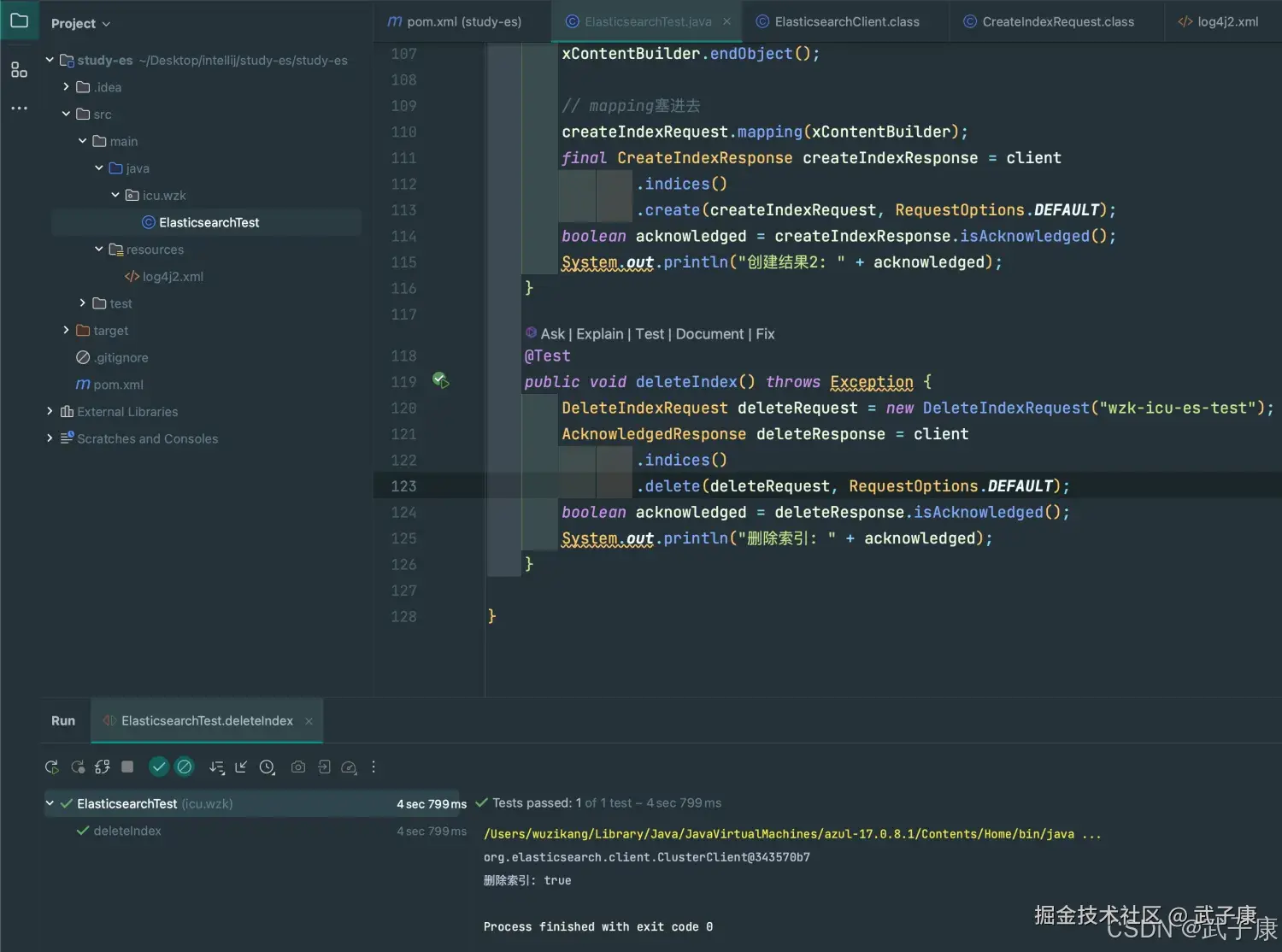
Task: Click the stop test run icon
Action: coord(127,767)
